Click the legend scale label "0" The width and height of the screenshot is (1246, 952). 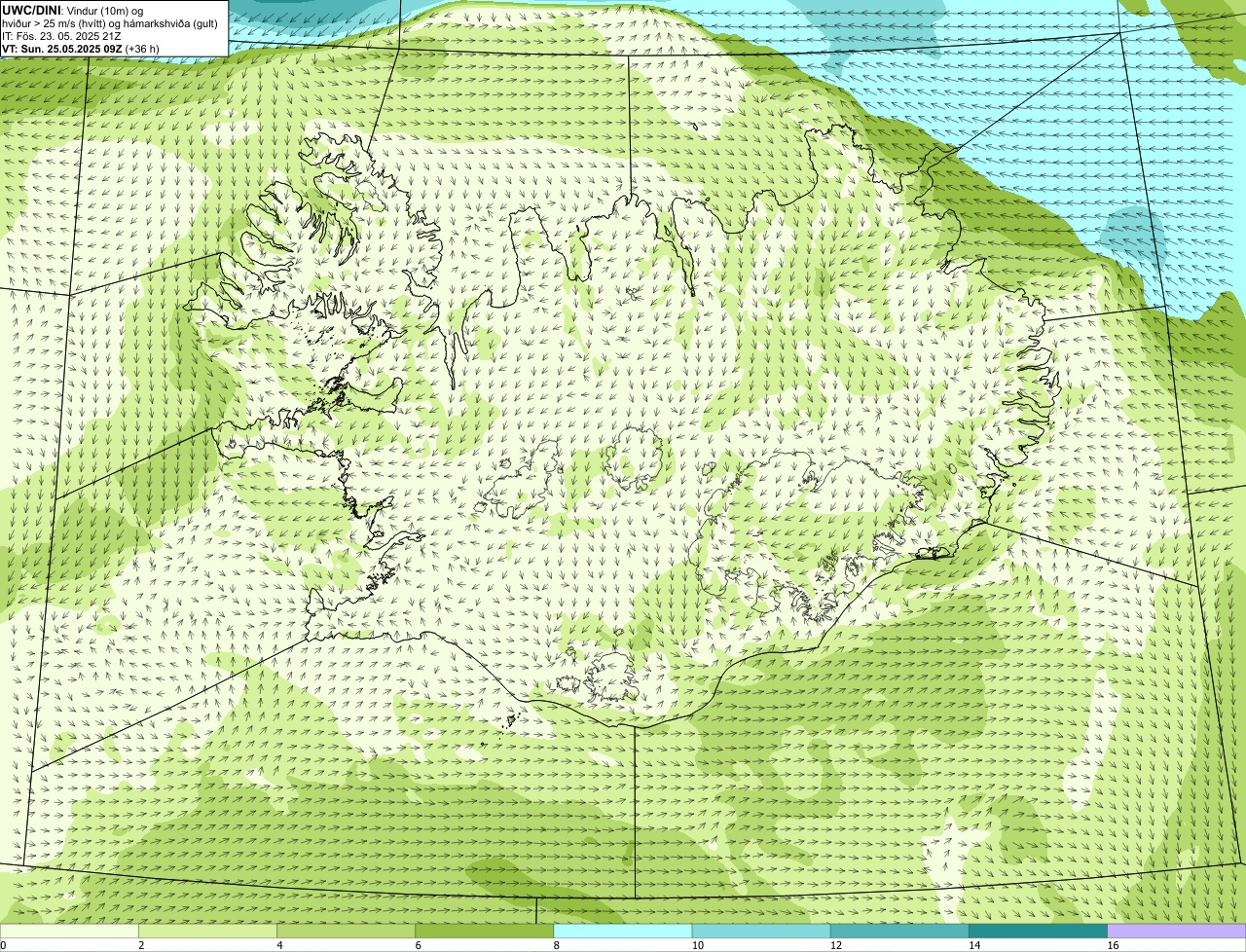click(4, 945)
